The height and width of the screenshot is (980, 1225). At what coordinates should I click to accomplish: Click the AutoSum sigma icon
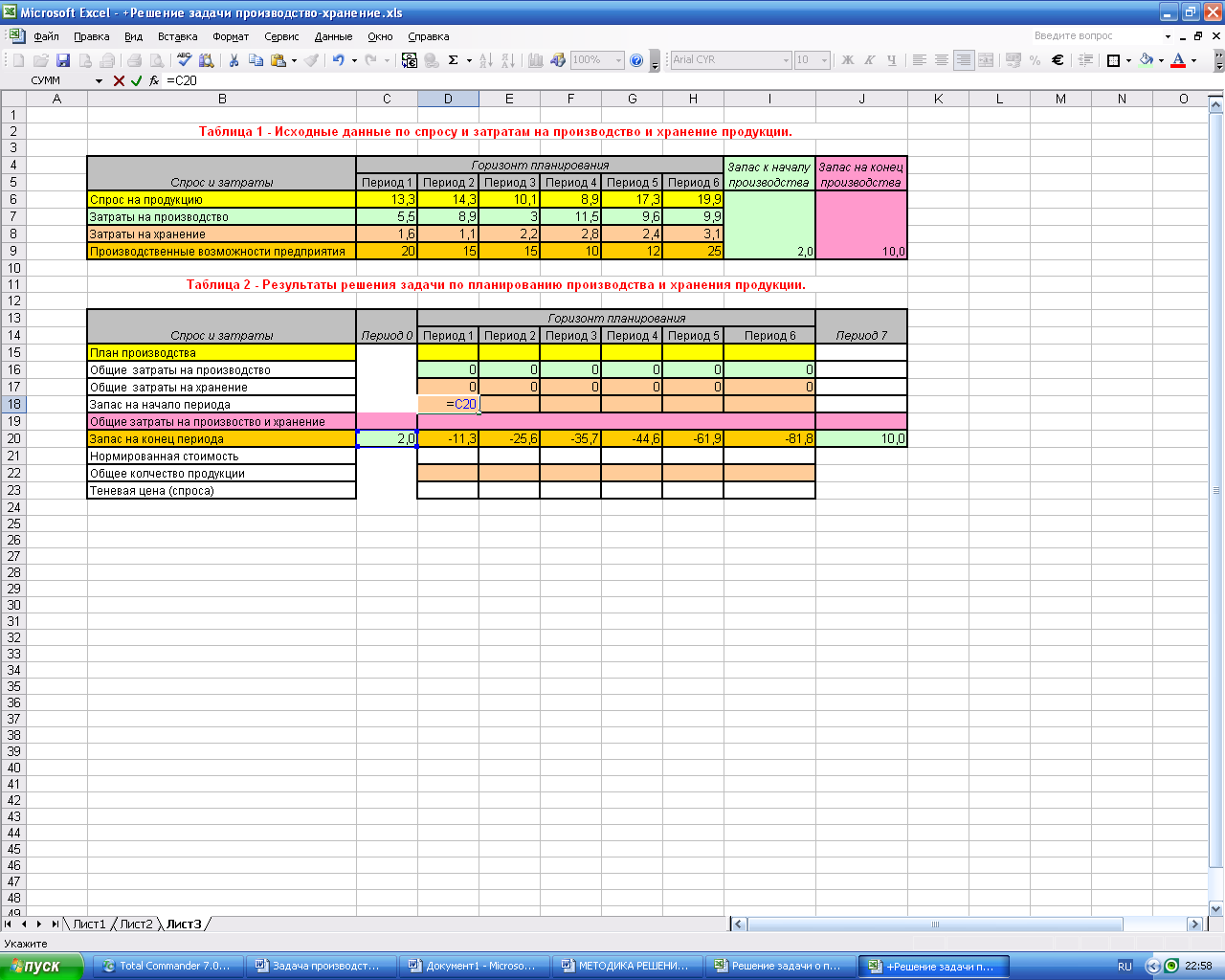(x=454, y=60)
